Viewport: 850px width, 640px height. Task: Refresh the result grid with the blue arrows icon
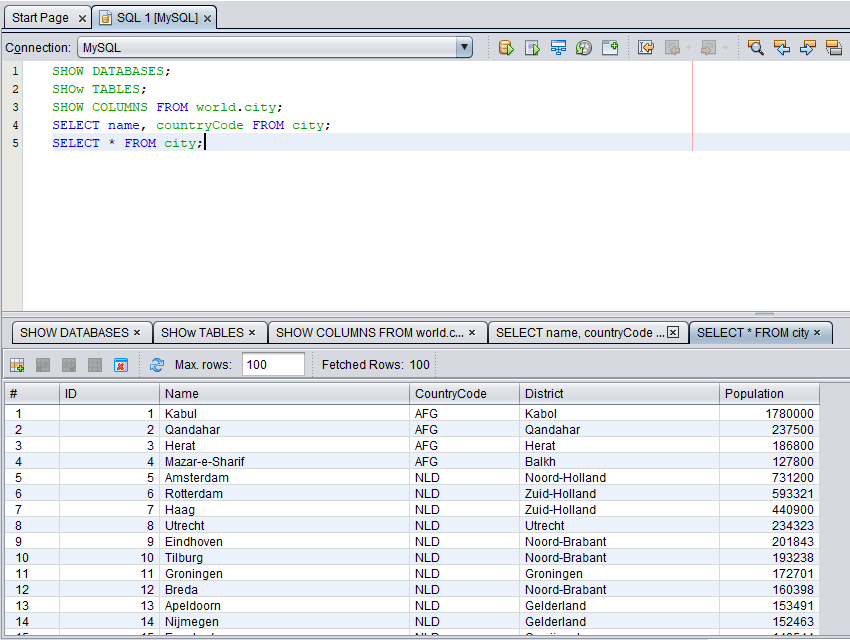(157, 365)
